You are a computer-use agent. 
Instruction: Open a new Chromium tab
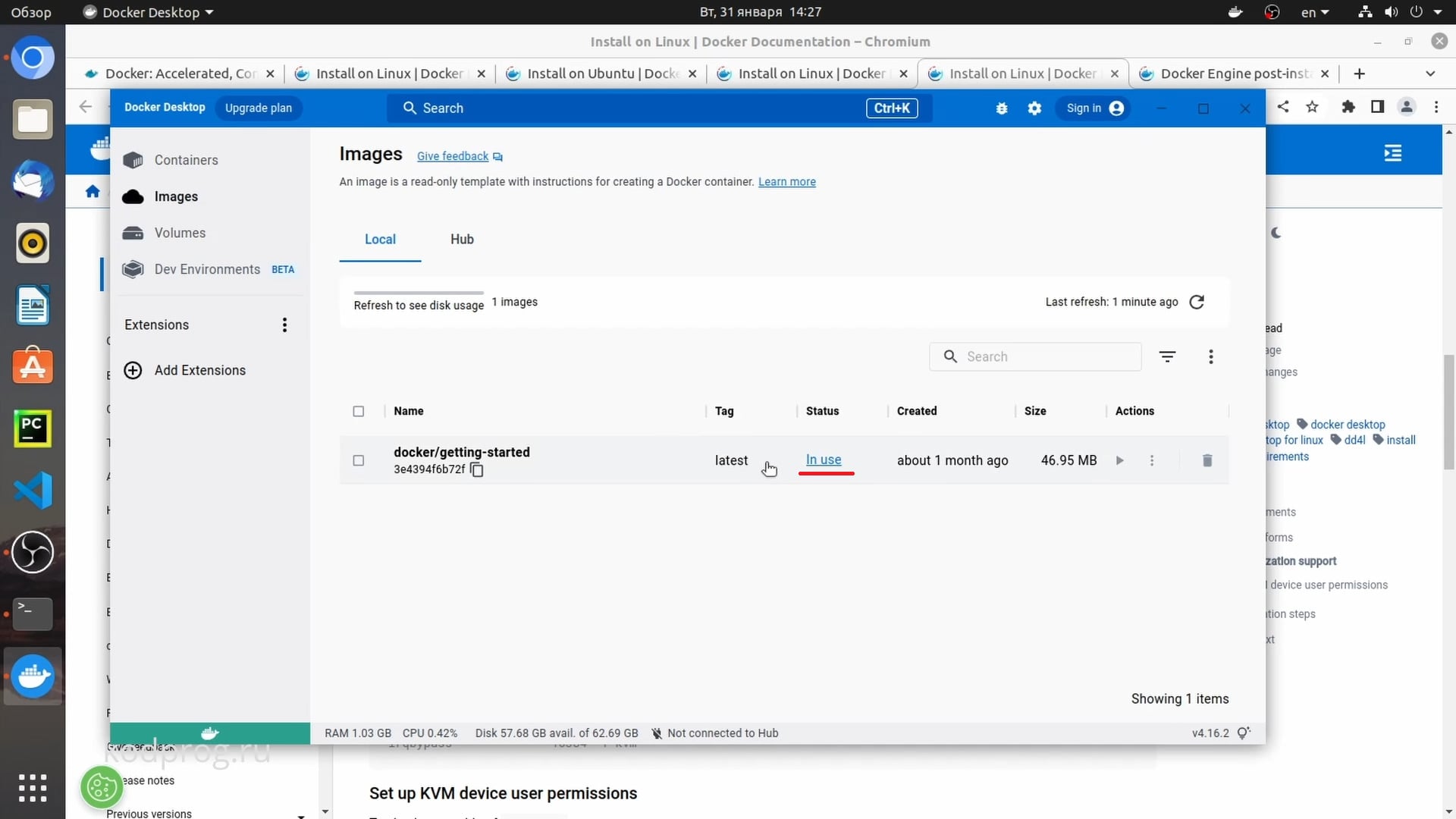click(1360, 74)
